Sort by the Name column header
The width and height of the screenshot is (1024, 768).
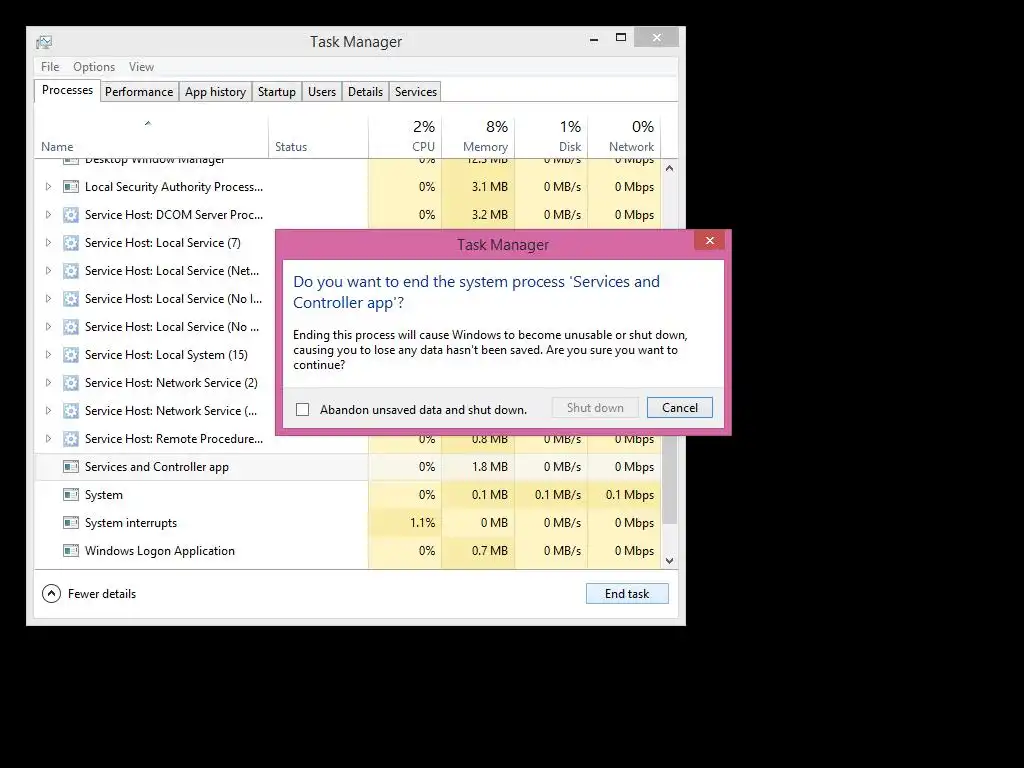tap(151, 137)
